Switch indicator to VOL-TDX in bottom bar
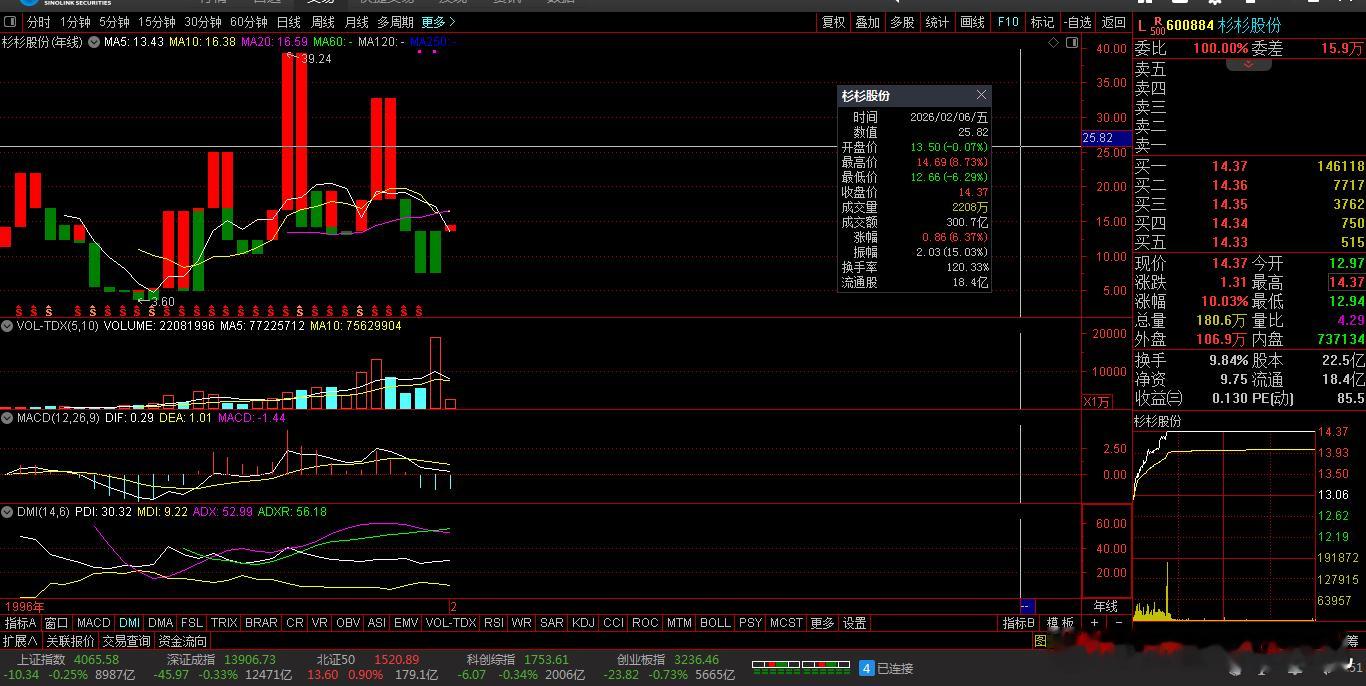Screen dimensions: 1366x686 450,623
